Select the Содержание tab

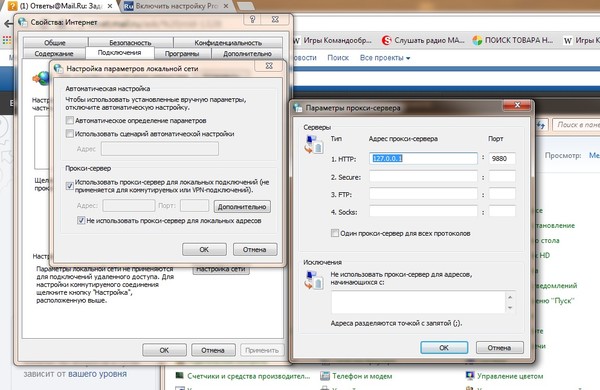tap(54, 54)
